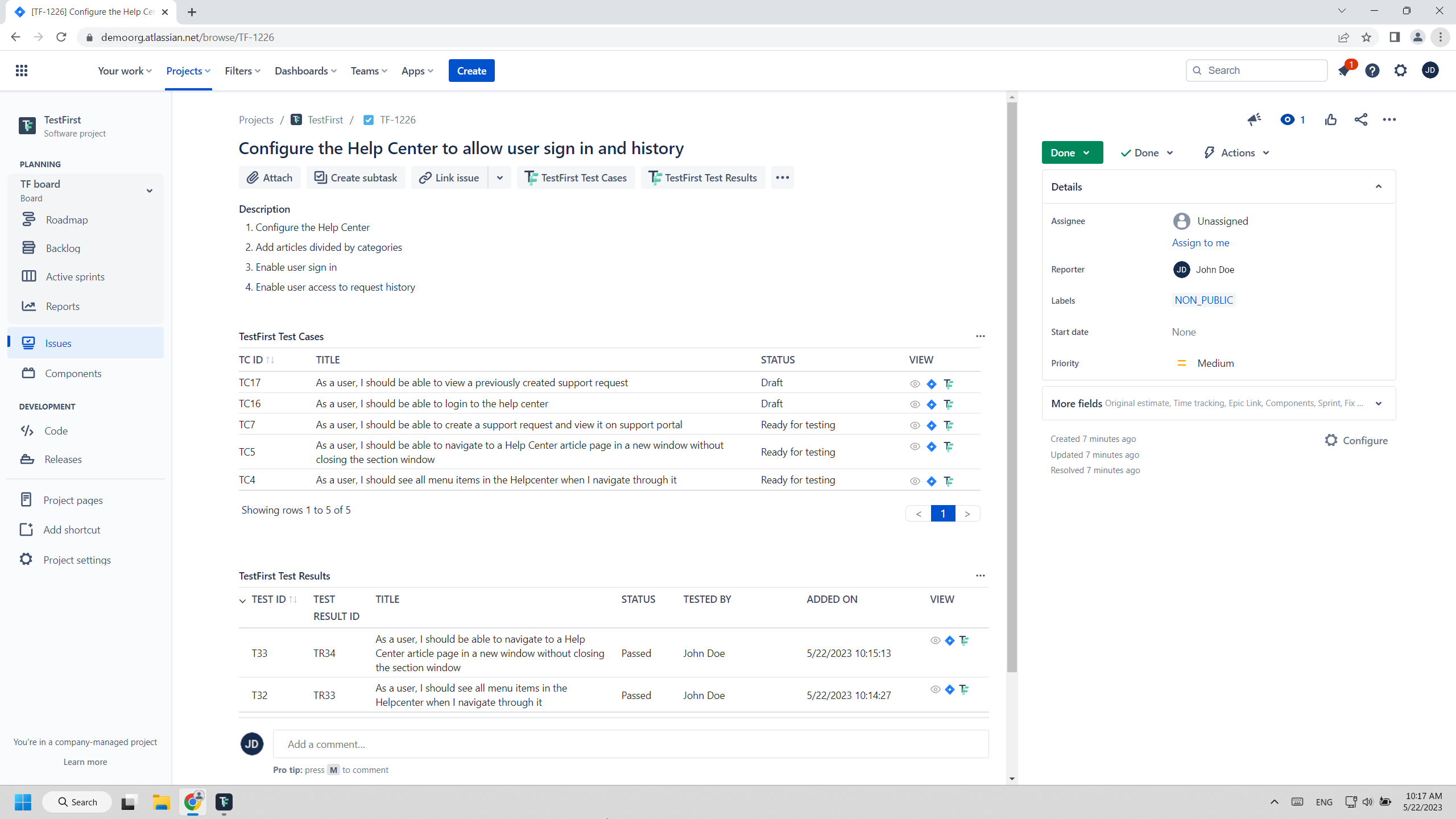Image resolution: width=1456 pixels, height=819 pixels.
Task: Click the Attach paperclip icon
Action: click(269, 177)
